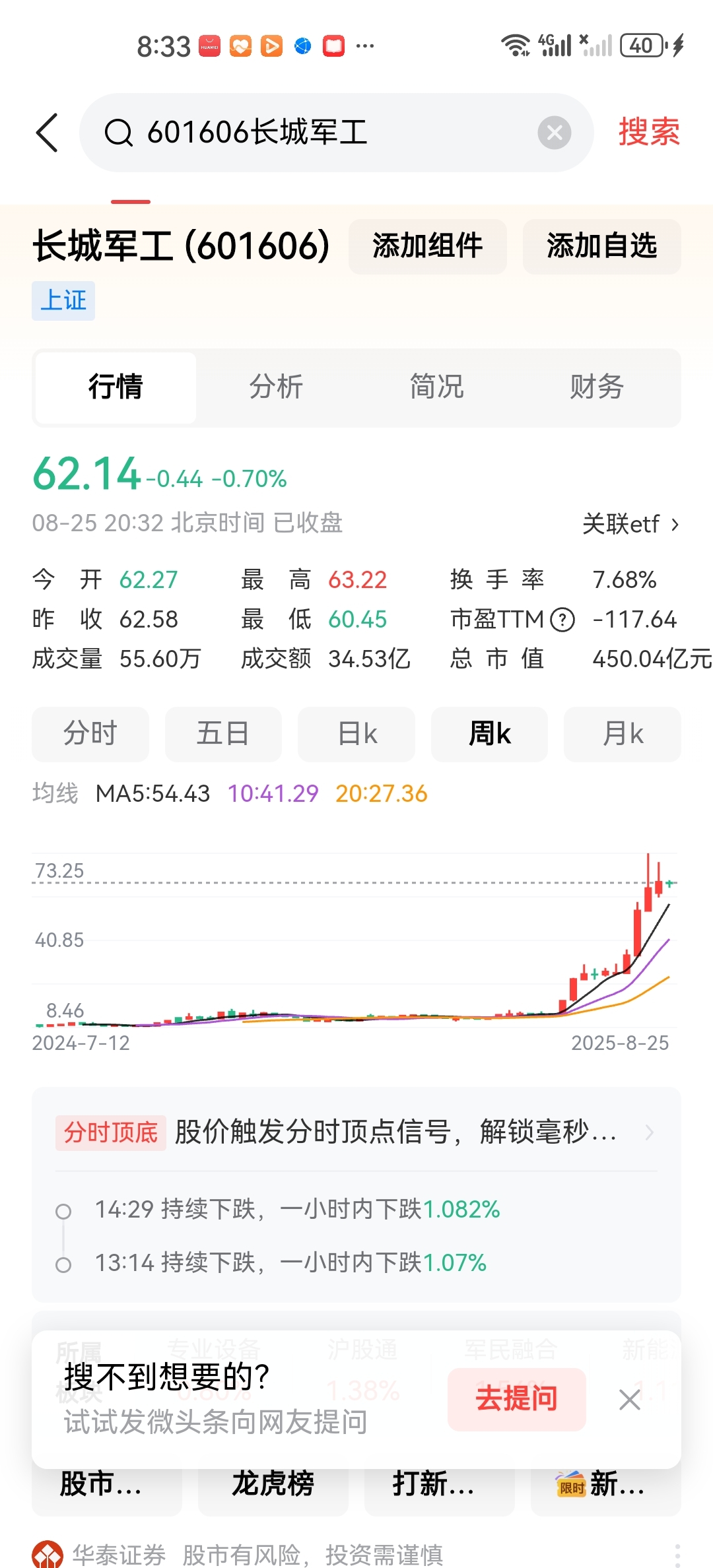
Task: Select the 周k chart period
Action: [489, 734]
